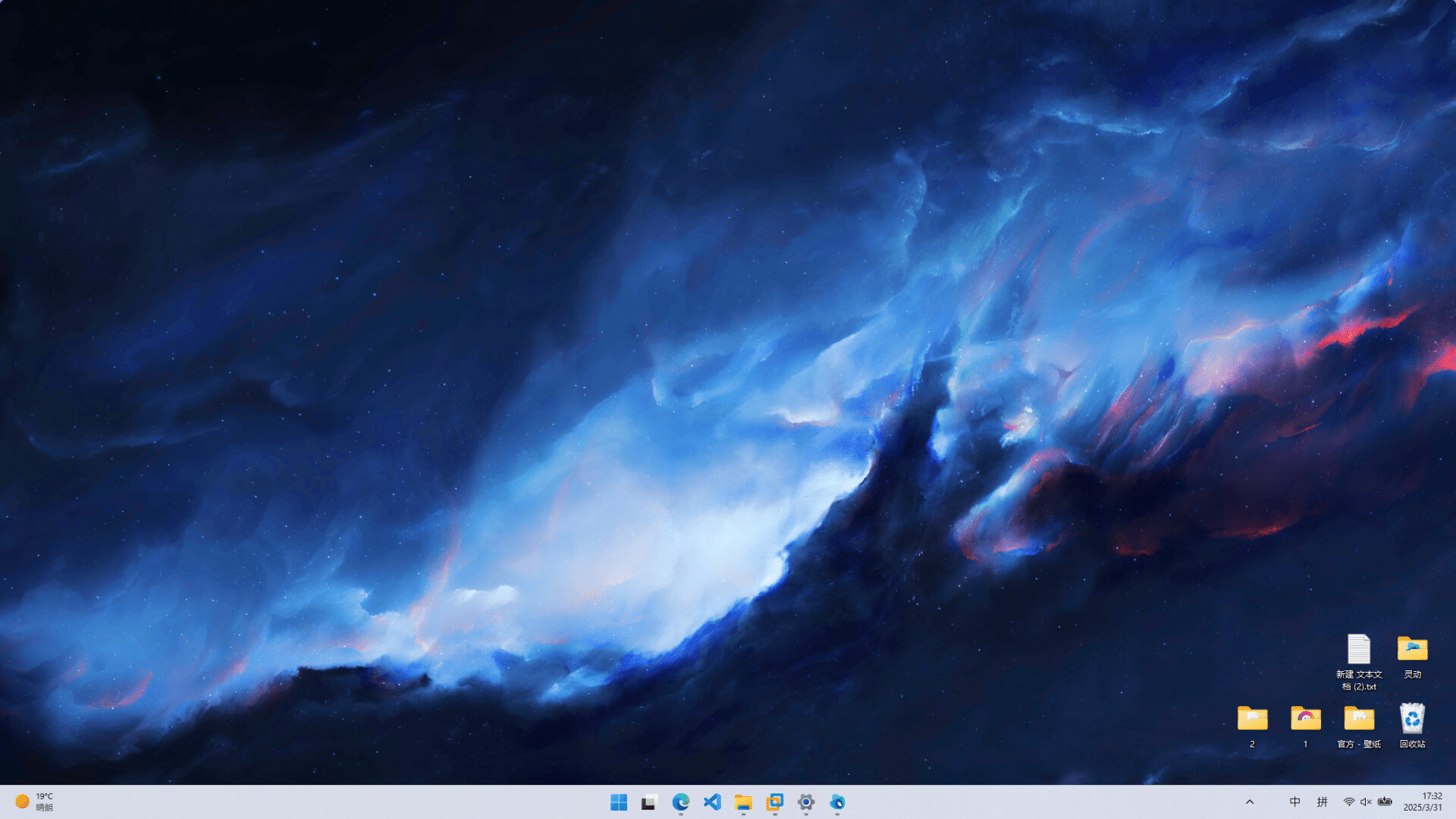Open Task View from taskbar
This screenshot has height=819, width=1456.
click(649, 802)
